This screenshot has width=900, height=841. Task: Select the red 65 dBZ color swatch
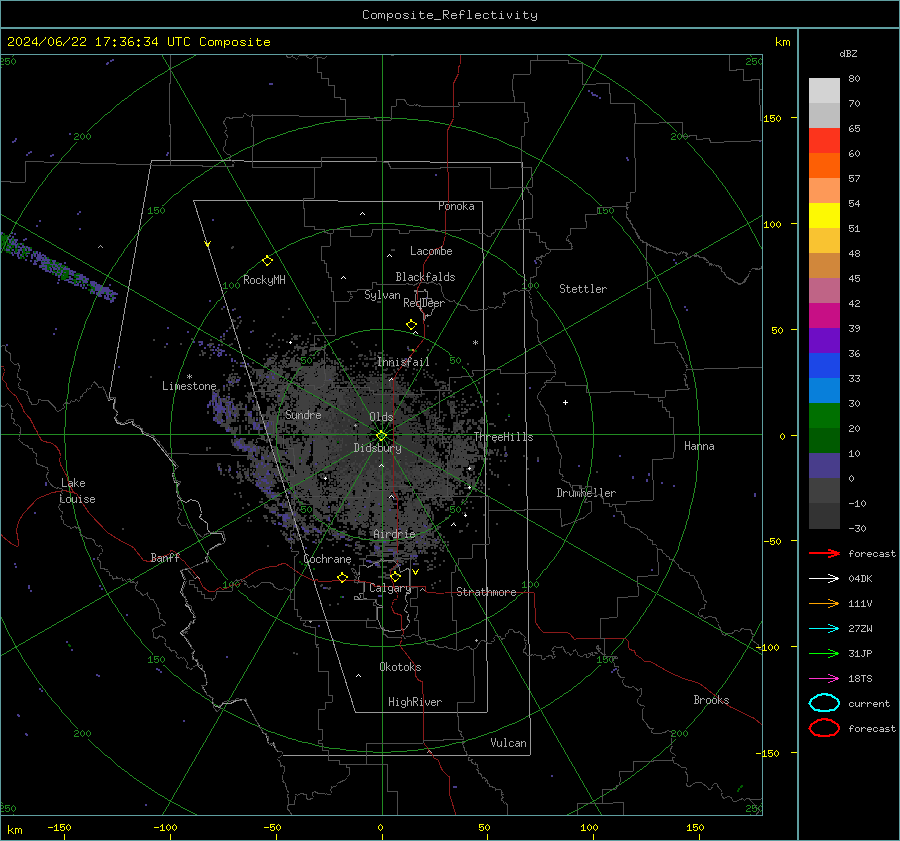(824, 140)
